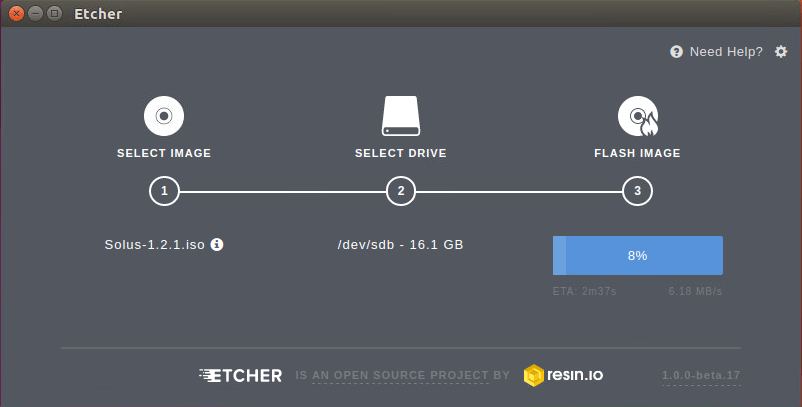Click the Flash Image flame disc icon
The height and width of the screenshot is (407, 802).
pos(637,116)
